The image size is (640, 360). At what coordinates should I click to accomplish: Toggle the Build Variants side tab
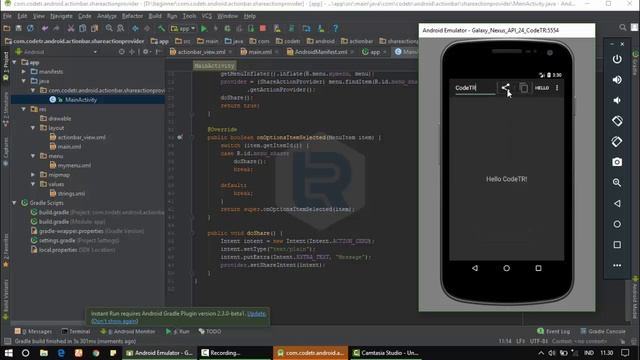click(6, 300)
